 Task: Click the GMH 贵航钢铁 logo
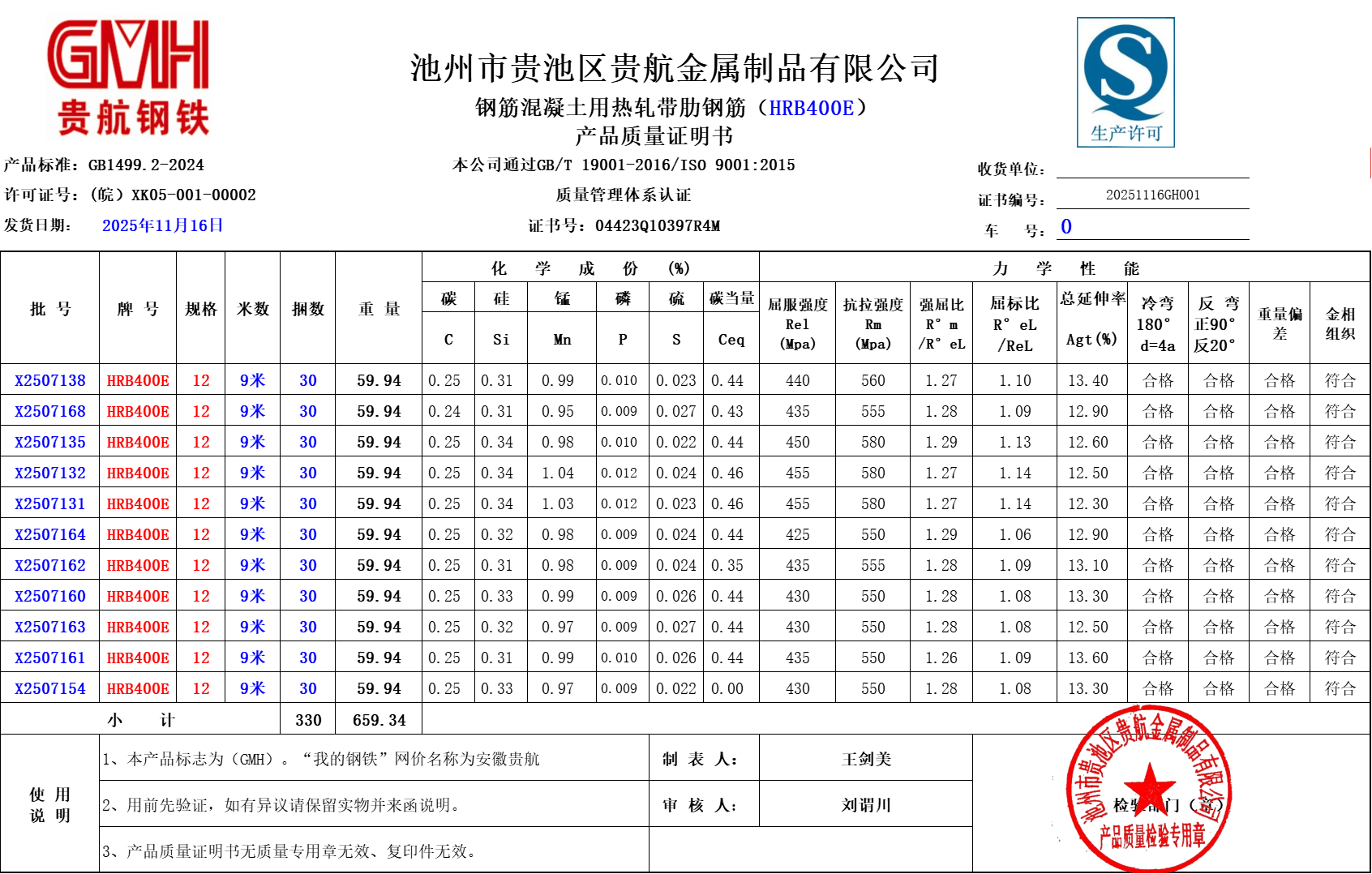point(130,77)
